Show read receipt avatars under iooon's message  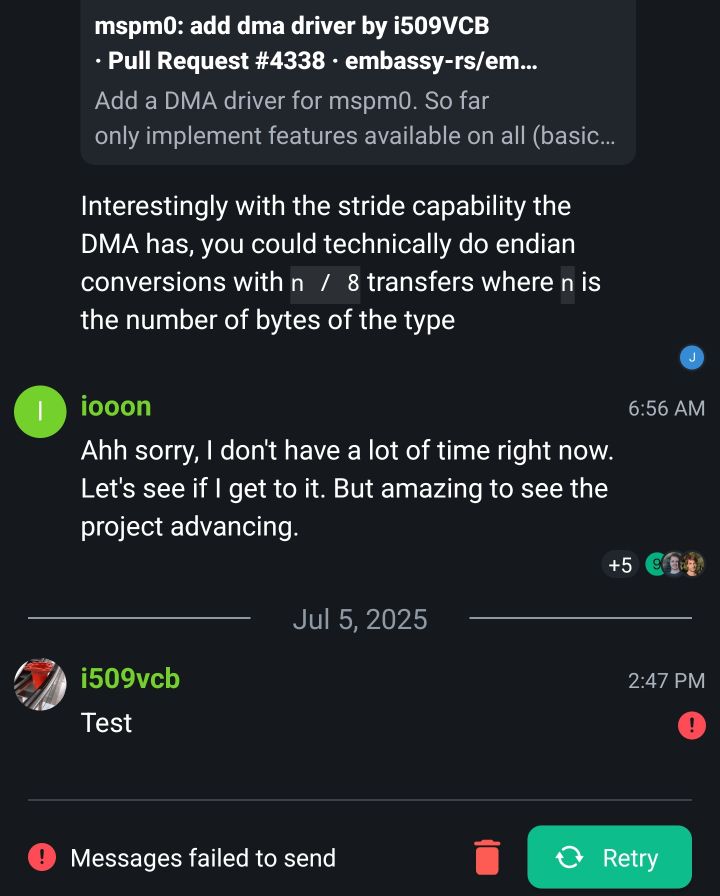tap(675, 565)
